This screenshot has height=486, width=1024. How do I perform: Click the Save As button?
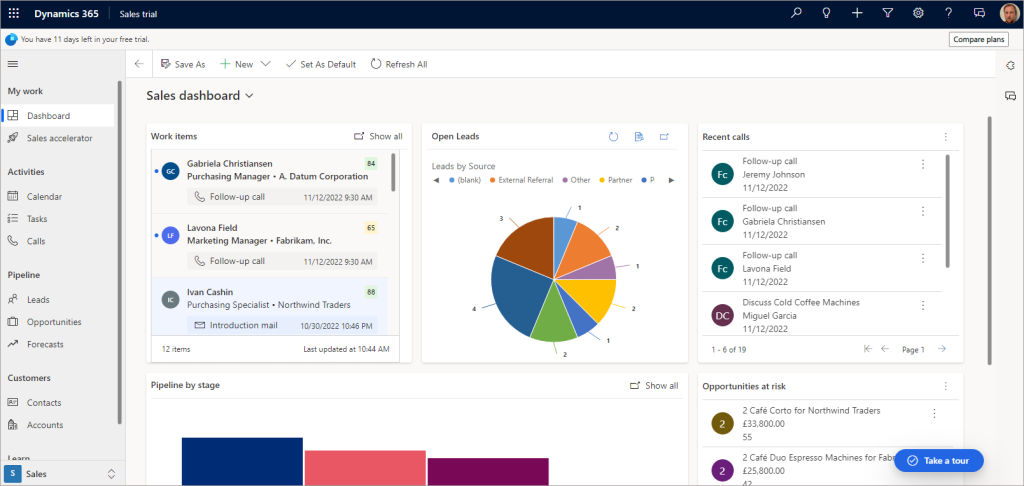[x=183, y=64]
